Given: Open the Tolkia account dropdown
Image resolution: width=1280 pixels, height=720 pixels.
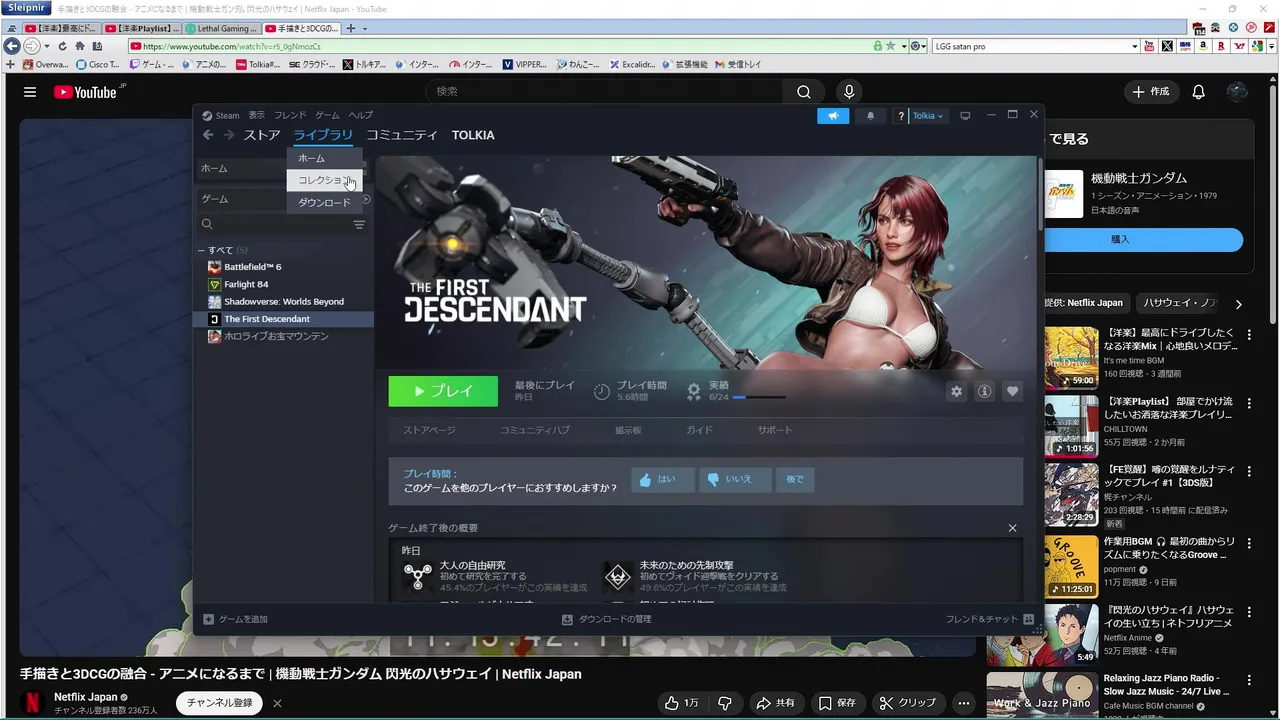Looking at the screenshot, I should 927,116.
